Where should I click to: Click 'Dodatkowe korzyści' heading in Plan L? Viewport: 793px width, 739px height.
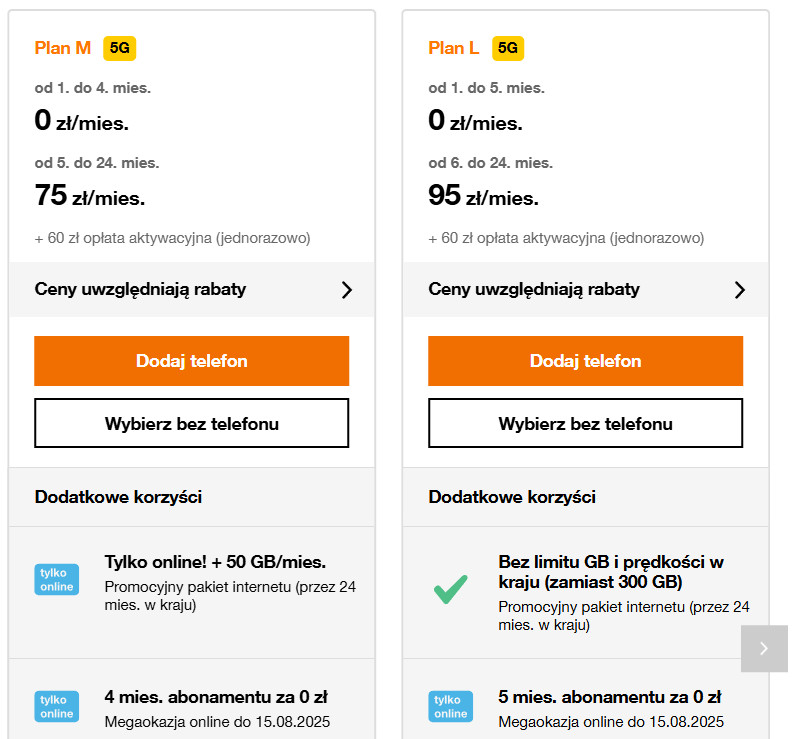(512, 497)
